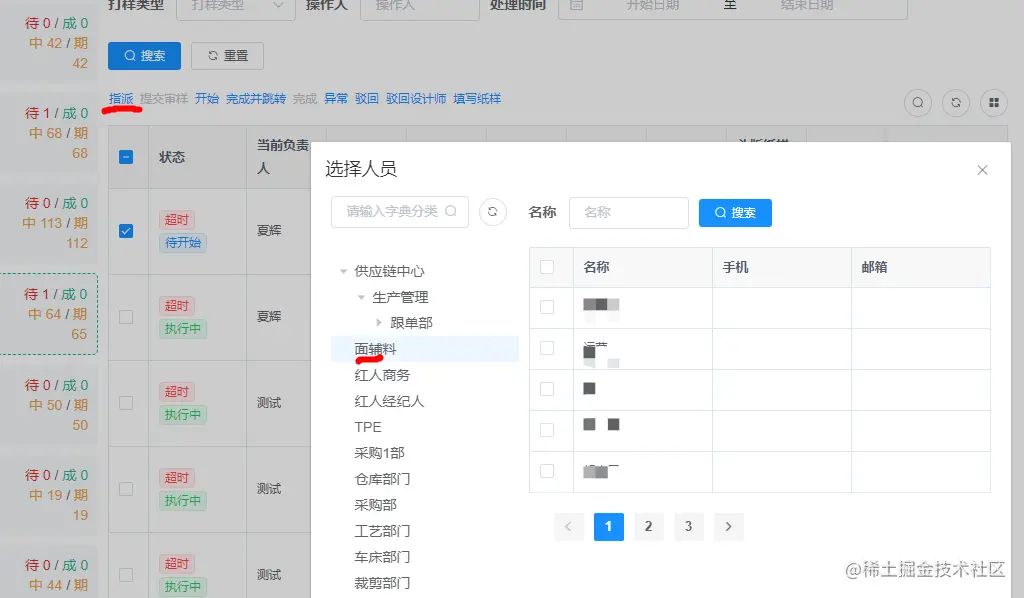Select 仓库部门 in the department tree

tap(382, 479)
